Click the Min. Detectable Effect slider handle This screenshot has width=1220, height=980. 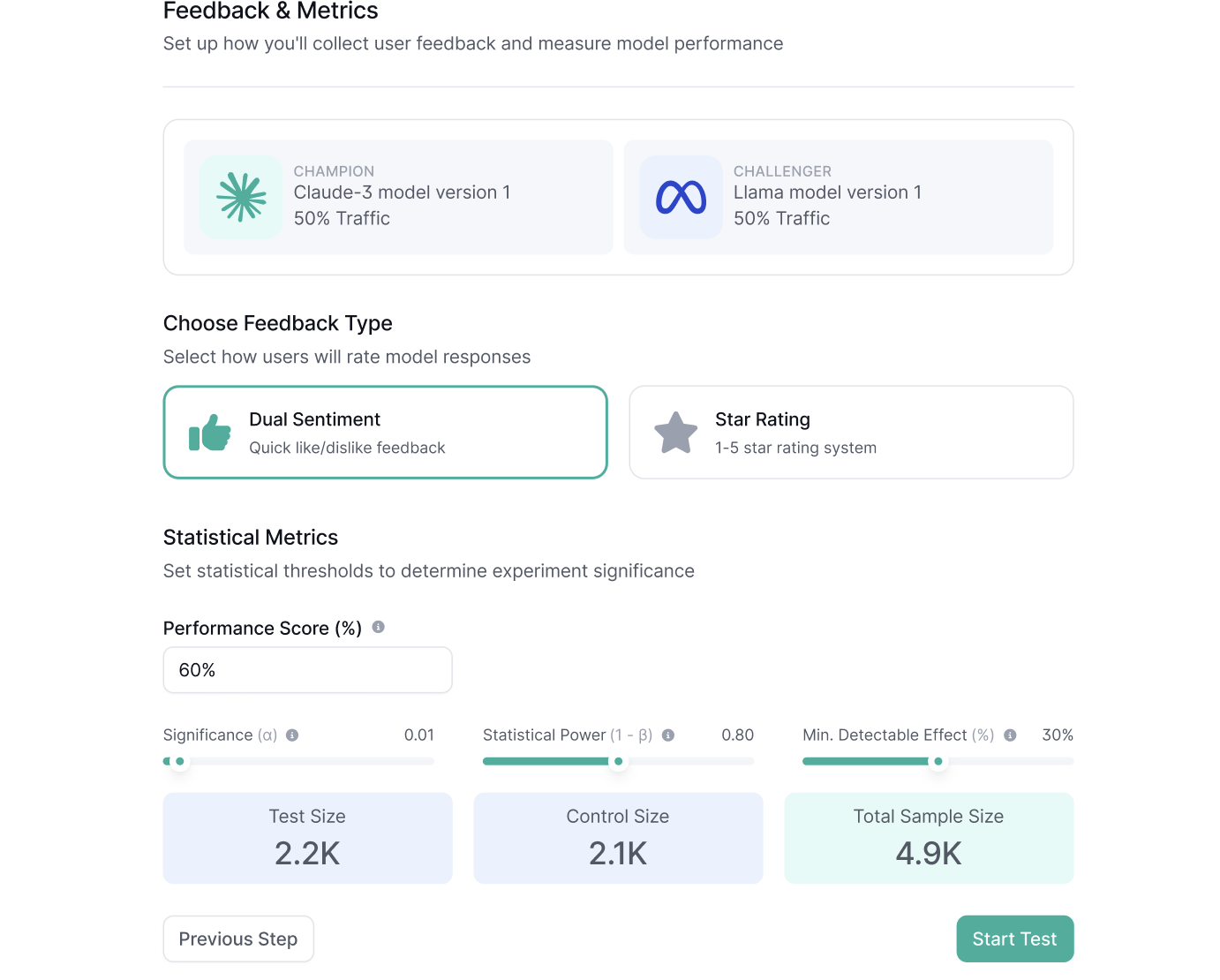tap(938, 761)
